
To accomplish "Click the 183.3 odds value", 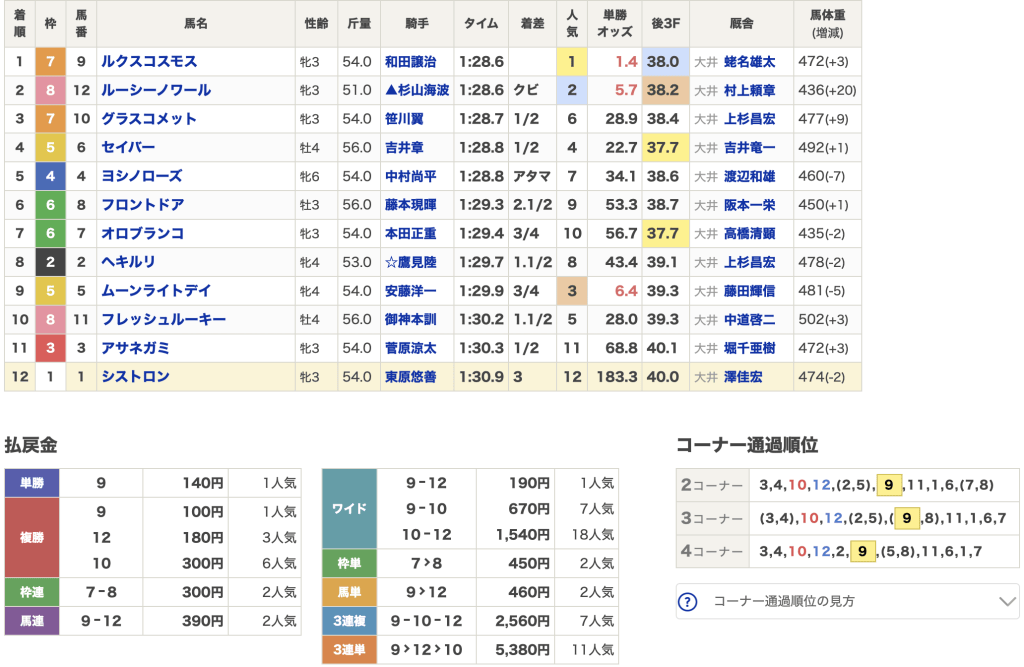I will (x=617, y=377).
